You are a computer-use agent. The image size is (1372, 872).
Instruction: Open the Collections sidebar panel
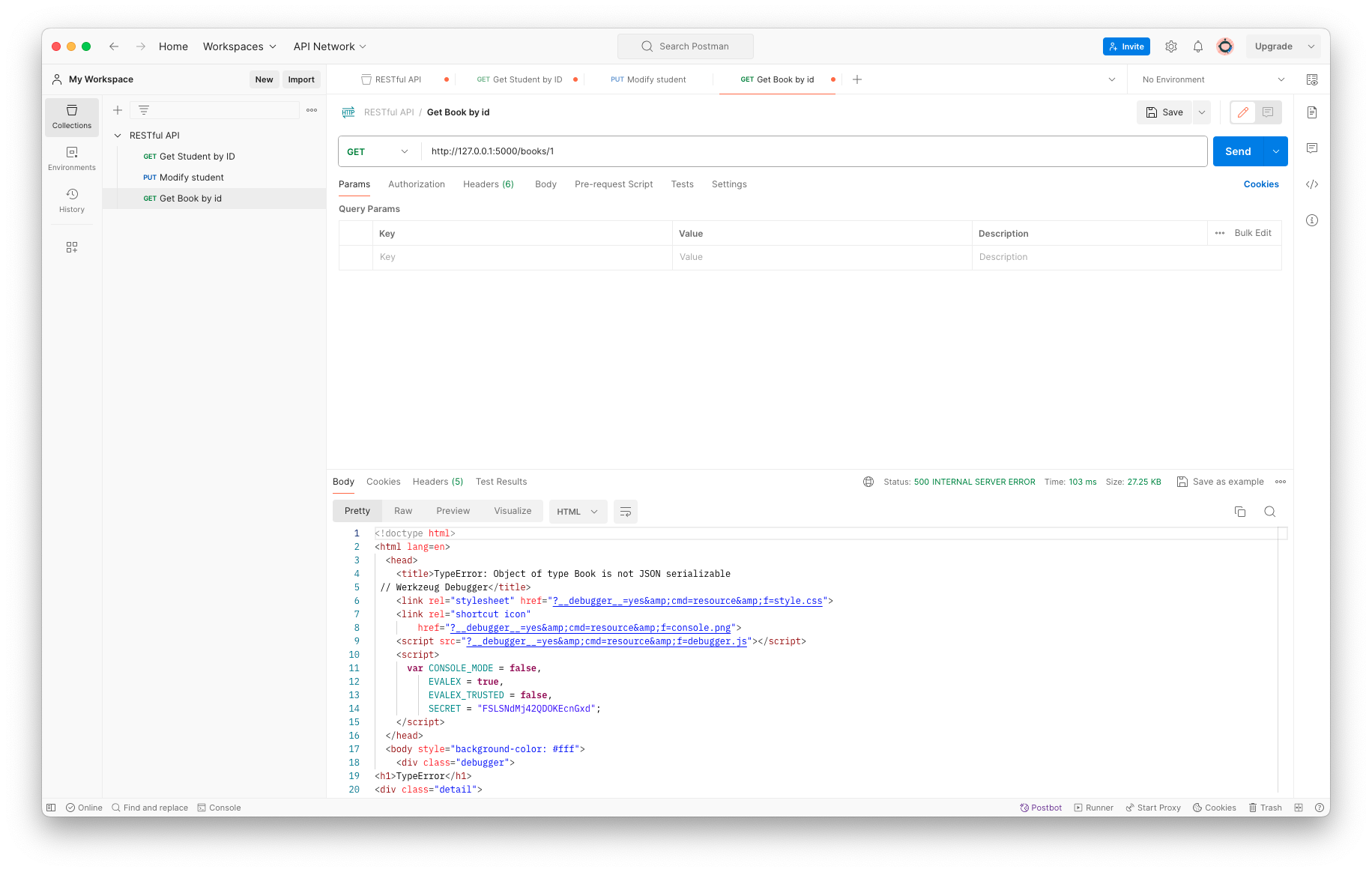click(x=72, y=117)
